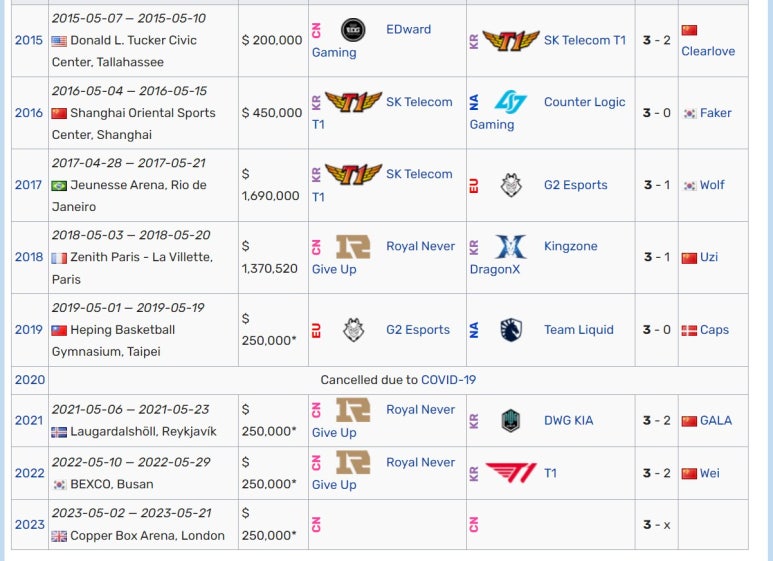Click Royal Never Give Up logo in 2018 row
This screenshot has height=561, width=773.
click(353, 246)
